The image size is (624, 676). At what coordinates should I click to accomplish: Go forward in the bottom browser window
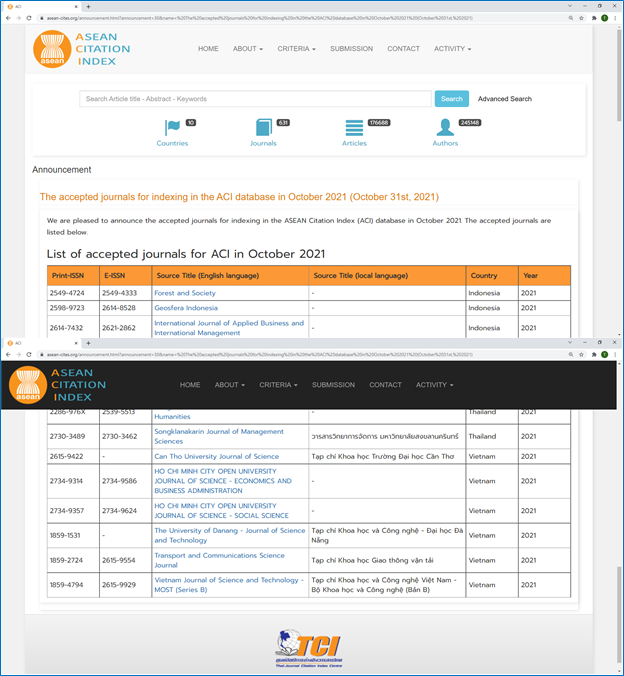click(x=18, y=354)
